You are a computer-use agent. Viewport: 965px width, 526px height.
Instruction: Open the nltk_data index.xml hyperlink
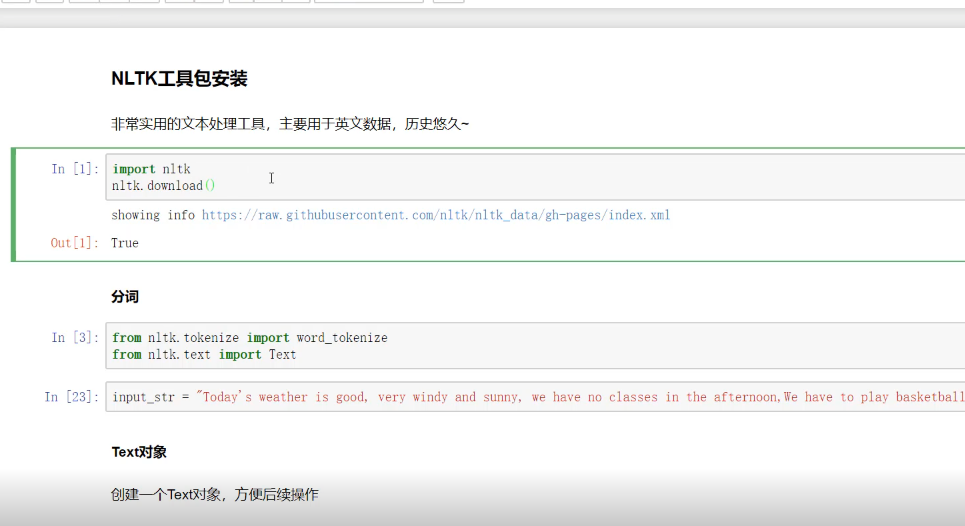[x=435, y=215]
